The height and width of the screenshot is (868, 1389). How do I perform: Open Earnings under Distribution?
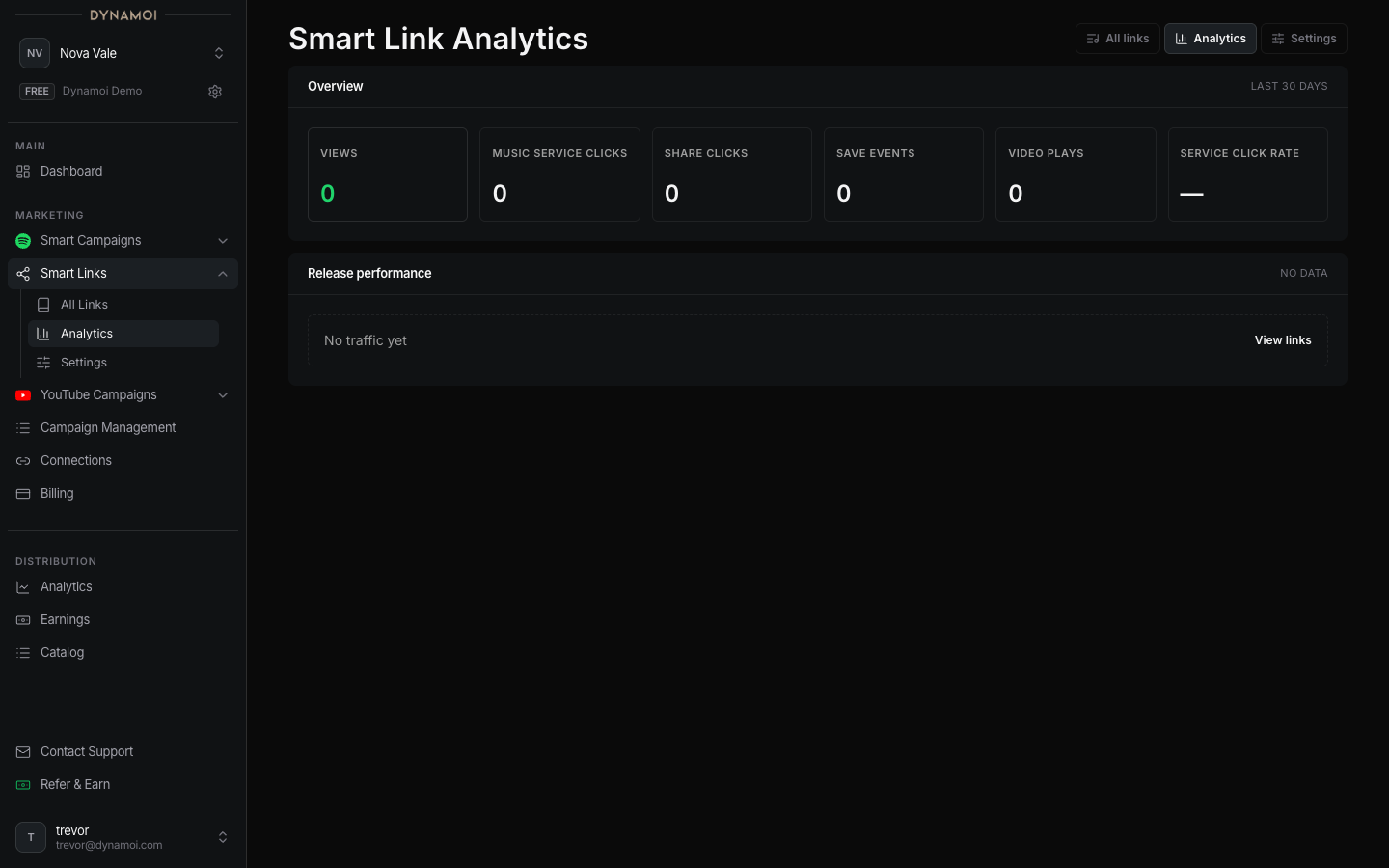pyautogui.click(x=123, y=620)
